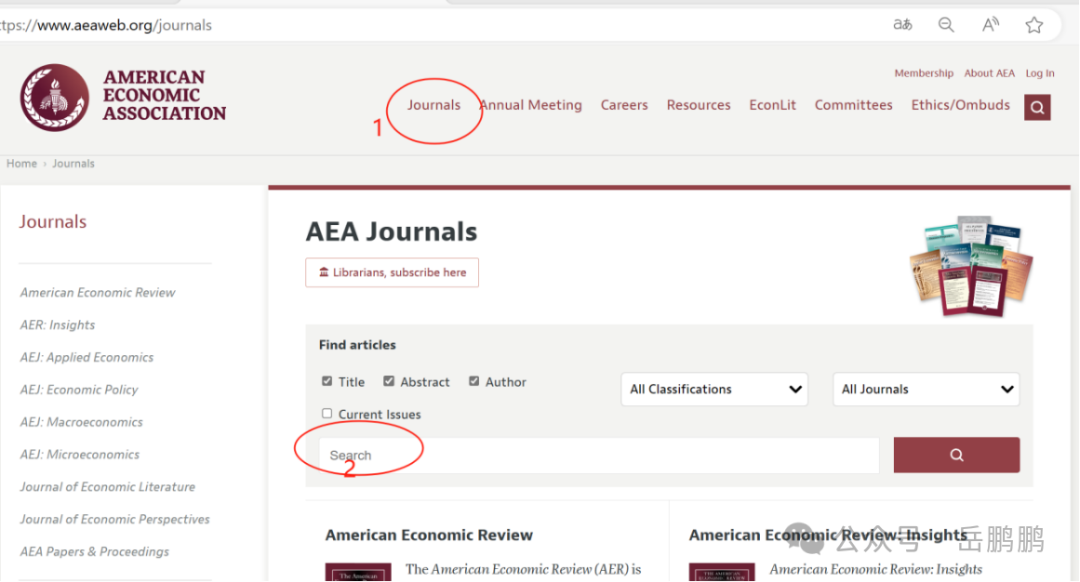The height and width of the screenshot is (582, 1080).
Task: Open AER: Insights in sidebar
Action: click(x=57, y=324)
